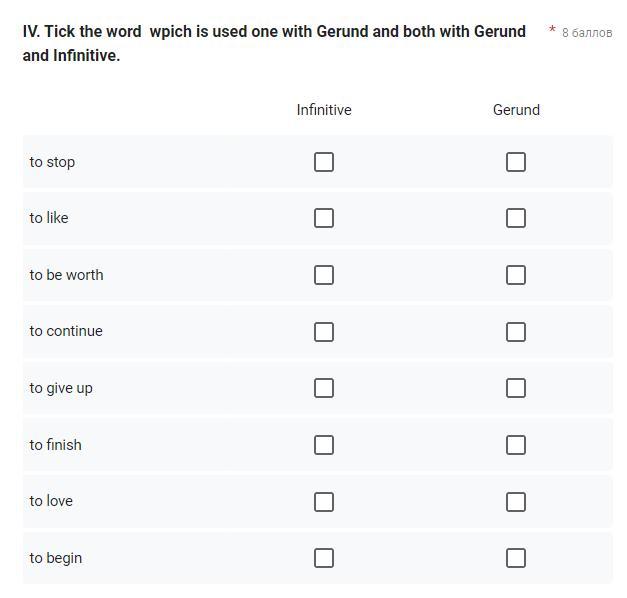Click the '8 баллов' points label
627x598 pixels.
point(587,32)
